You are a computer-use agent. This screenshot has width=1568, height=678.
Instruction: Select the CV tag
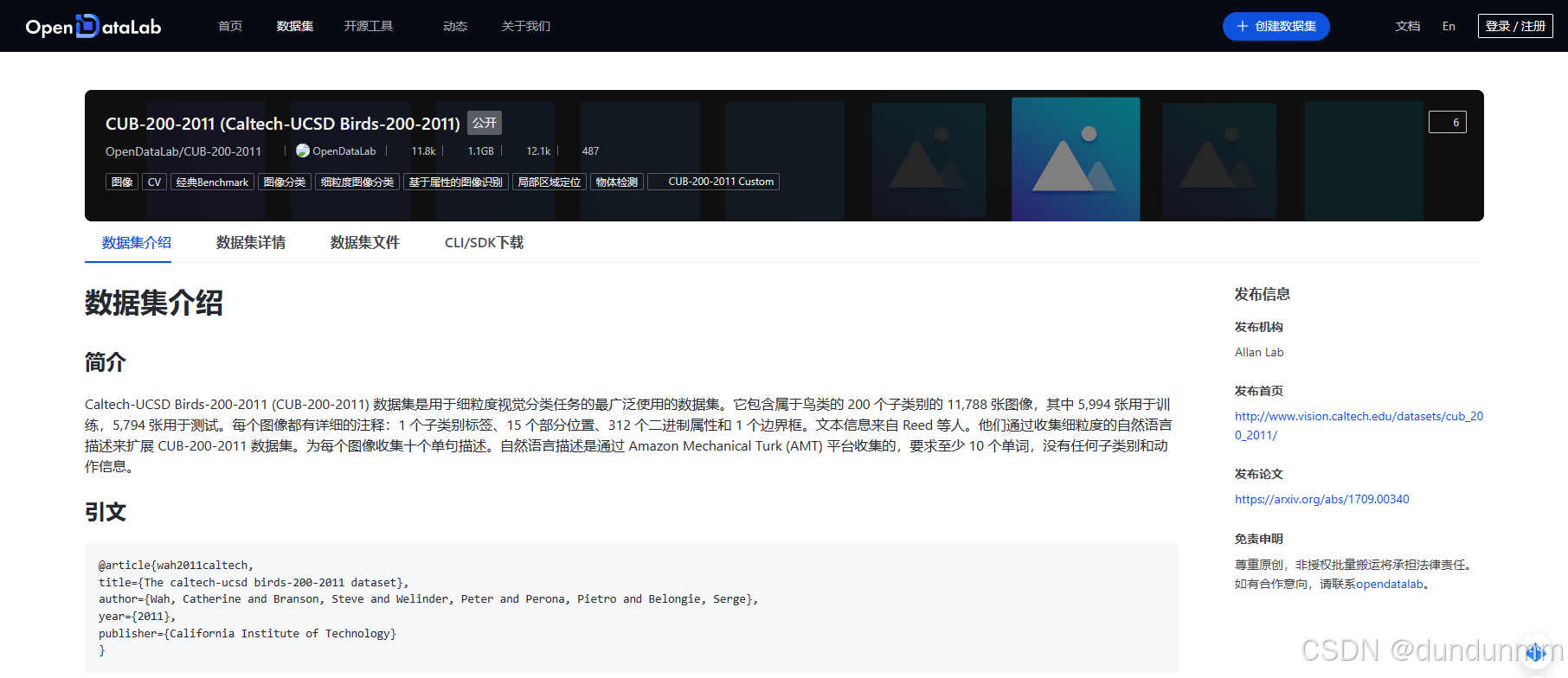[x=154, y=182]
